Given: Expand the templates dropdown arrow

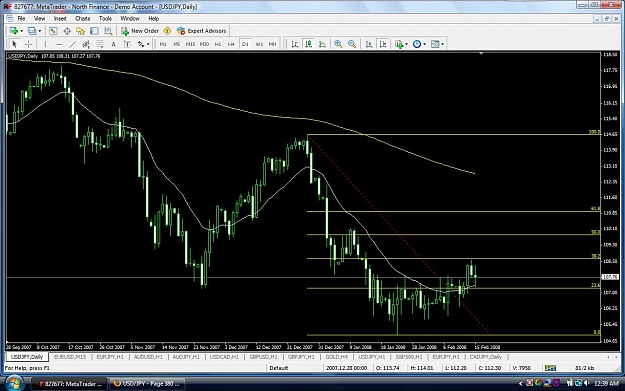Looking at the screenshot, I should click(x=442, y=44).
